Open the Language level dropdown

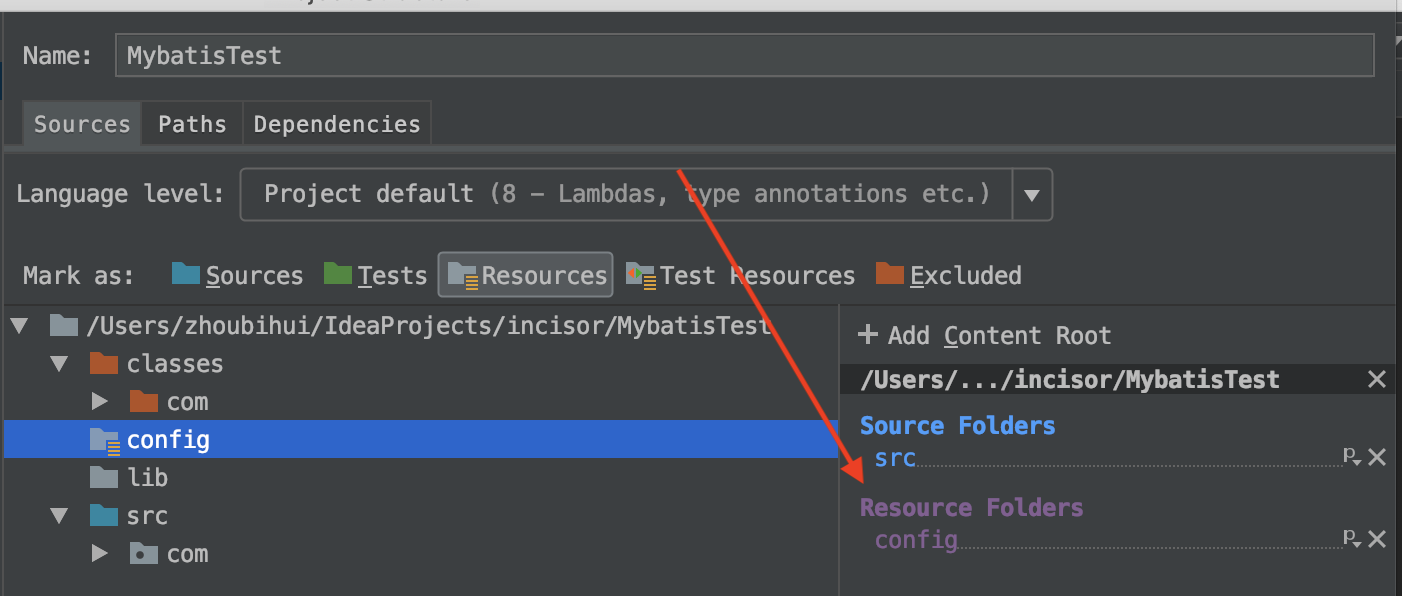[x=1032, y=194]
